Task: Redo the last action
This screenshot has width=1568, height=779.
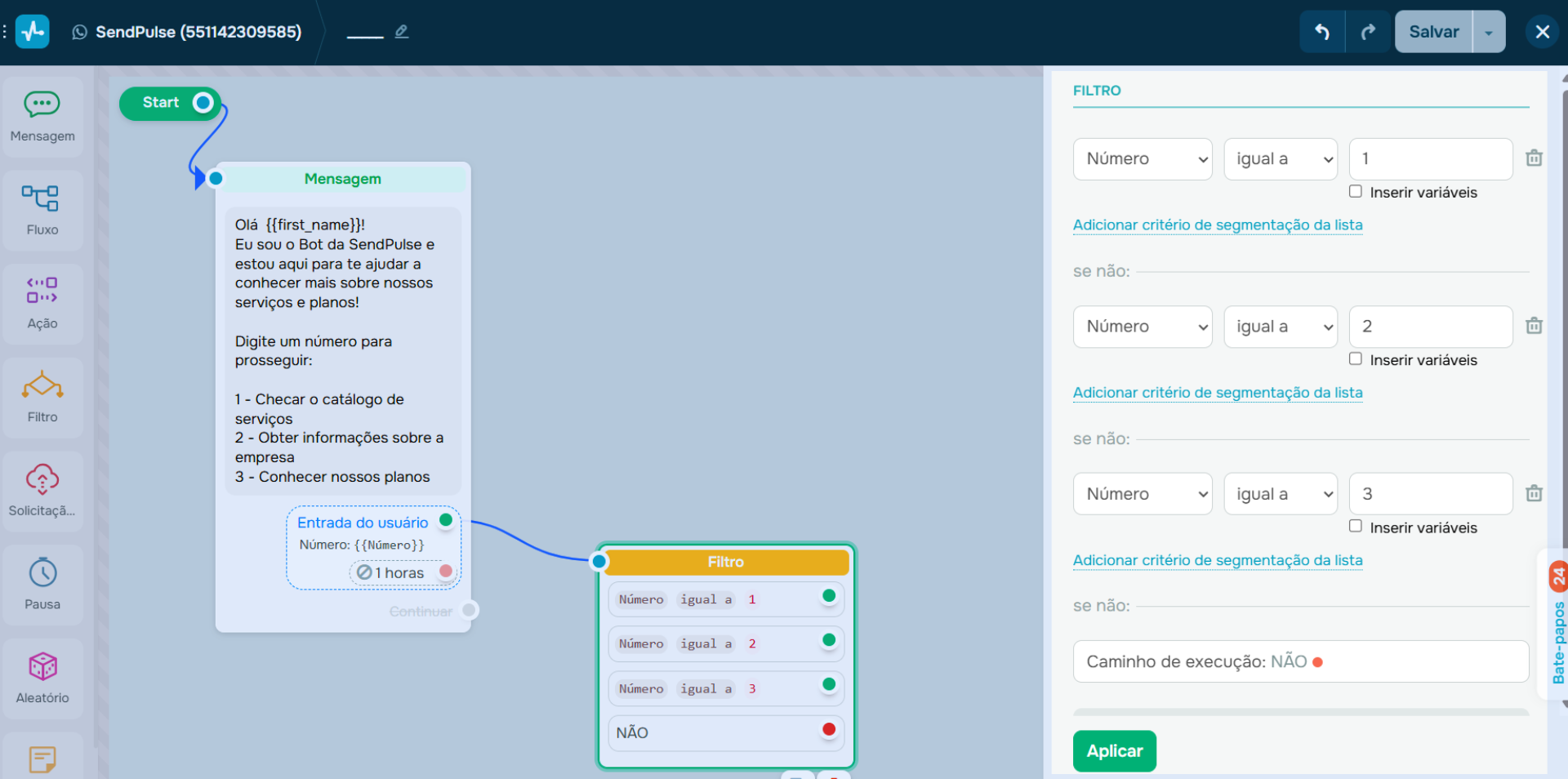Action: [1368, 32]
